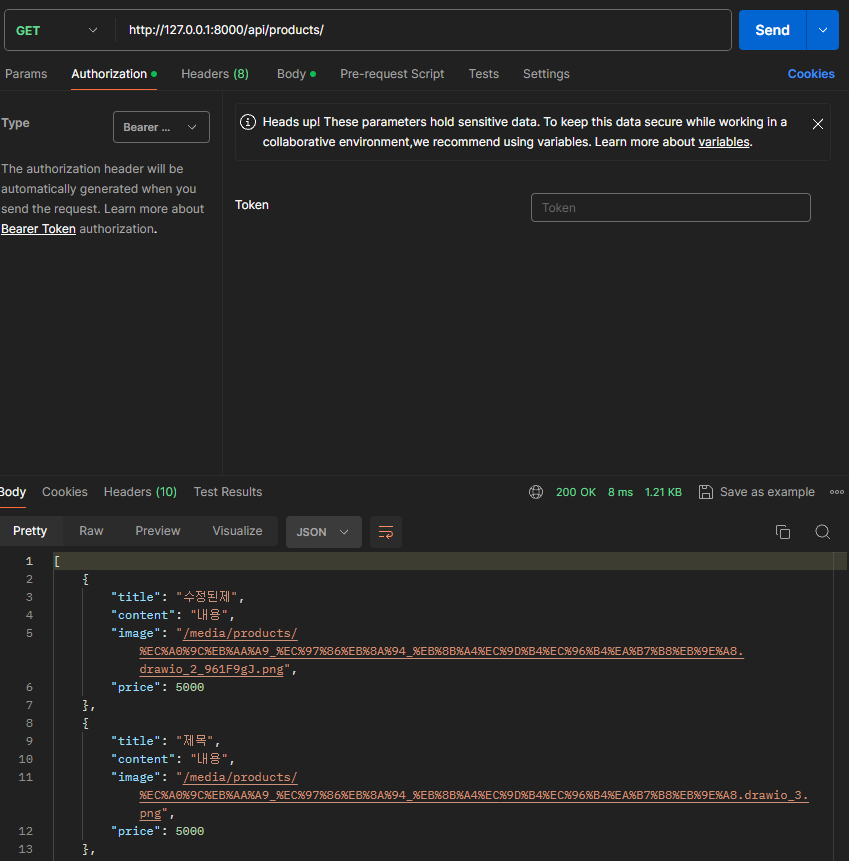View the response Headers (10) tab
849x861 pixels.
pyautogui.click(x=140, y=492)
